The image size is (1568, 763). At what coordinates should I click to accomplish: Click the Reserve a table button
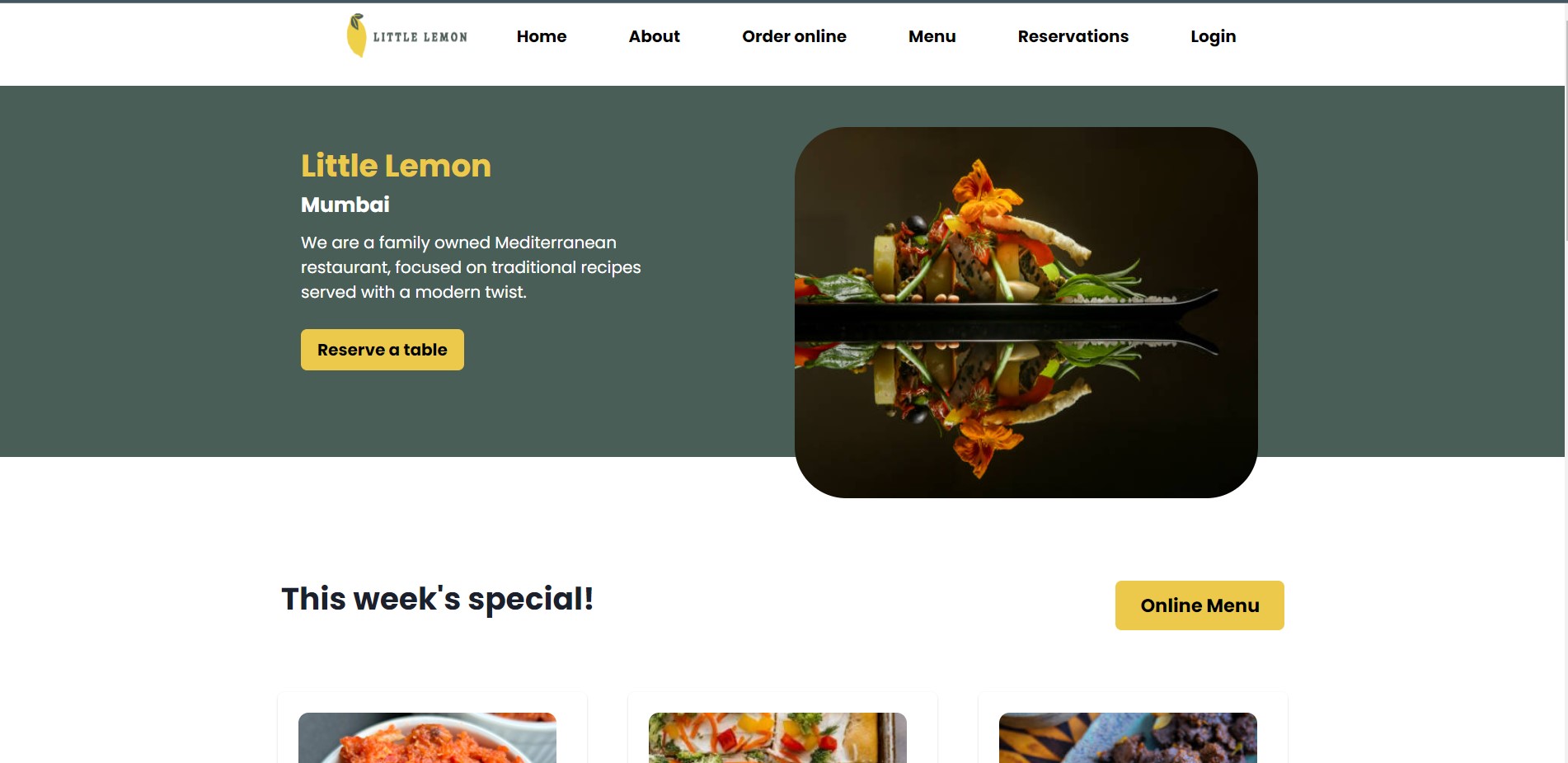(383, 350)
